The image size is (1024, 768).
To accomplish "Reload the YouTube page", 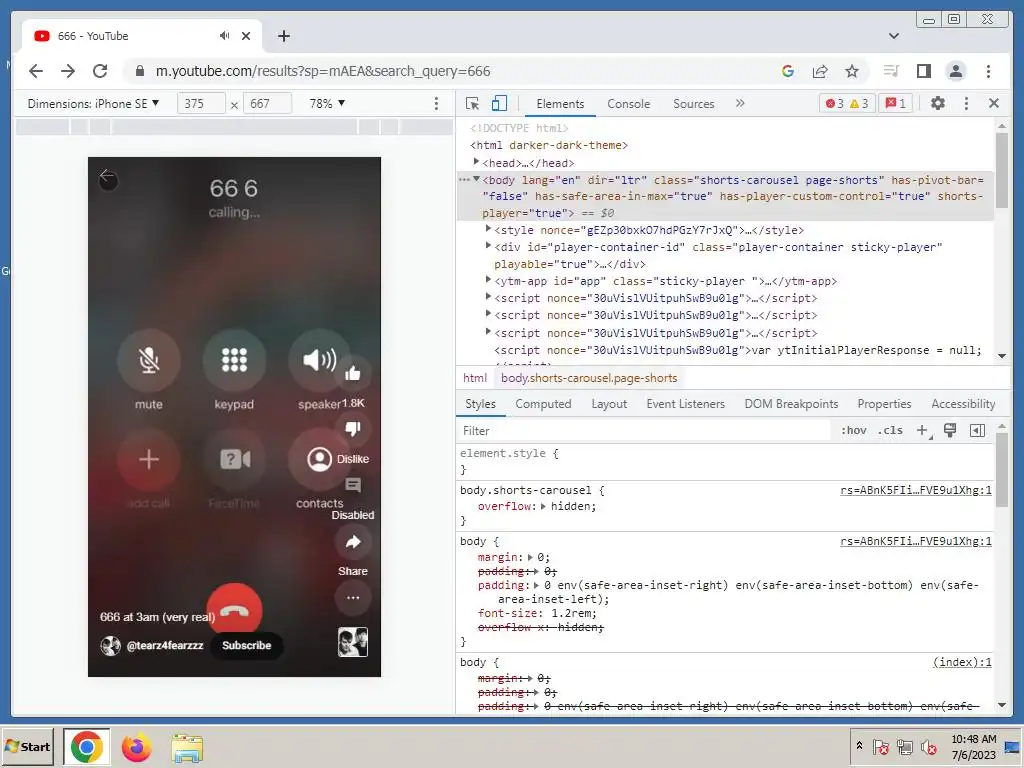I will (100, 71).
